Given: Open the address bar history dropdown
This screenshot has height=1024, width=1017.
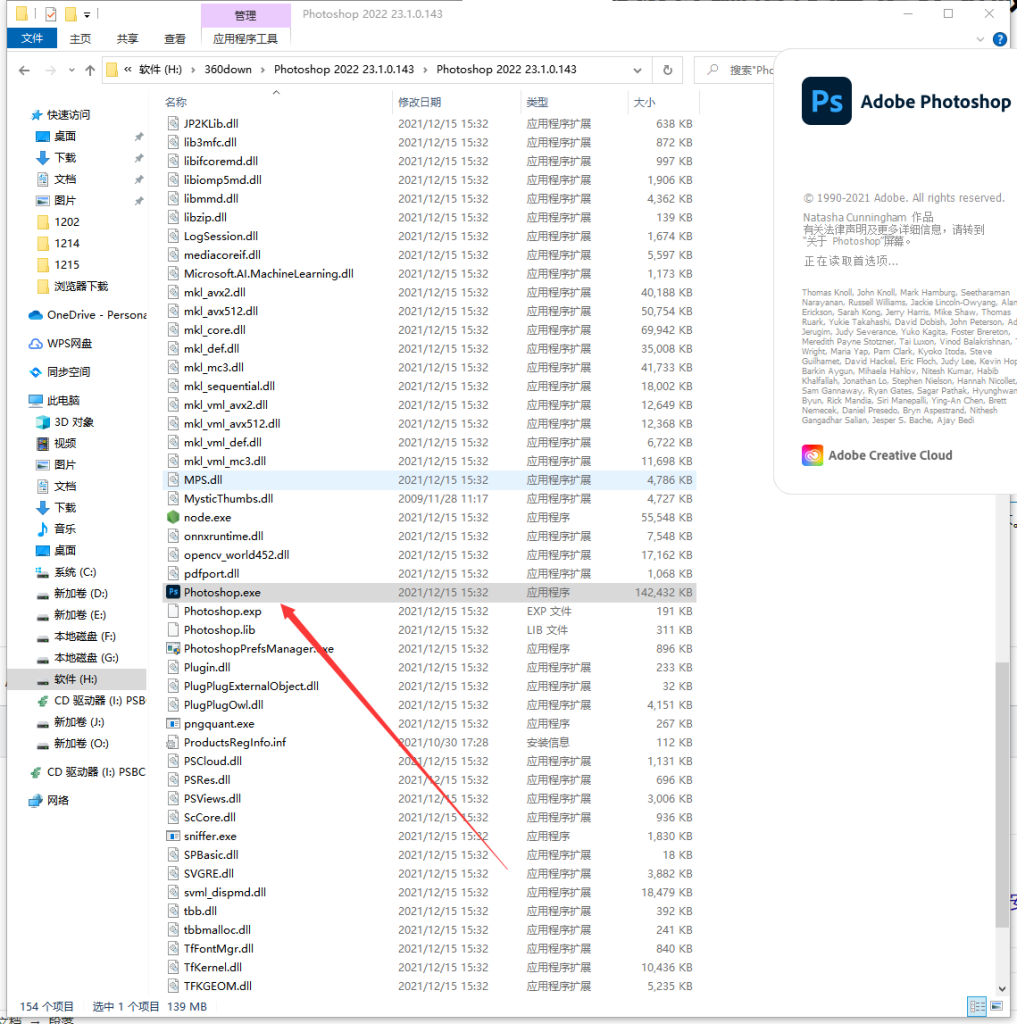Looking at the screenshot, I should click(639, 70).
